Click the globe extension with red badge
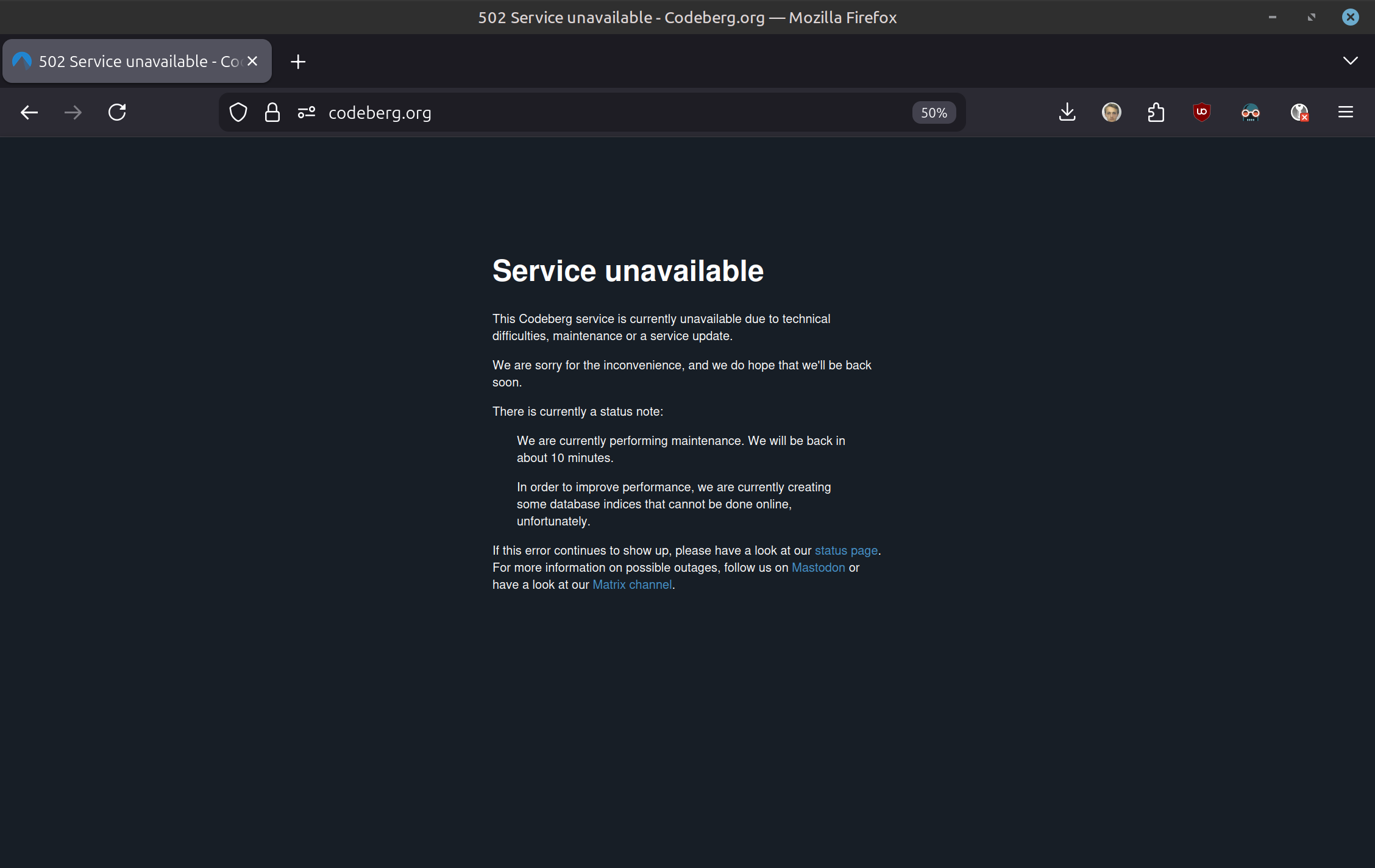The image size is (1375, 868). (1299, 112)
